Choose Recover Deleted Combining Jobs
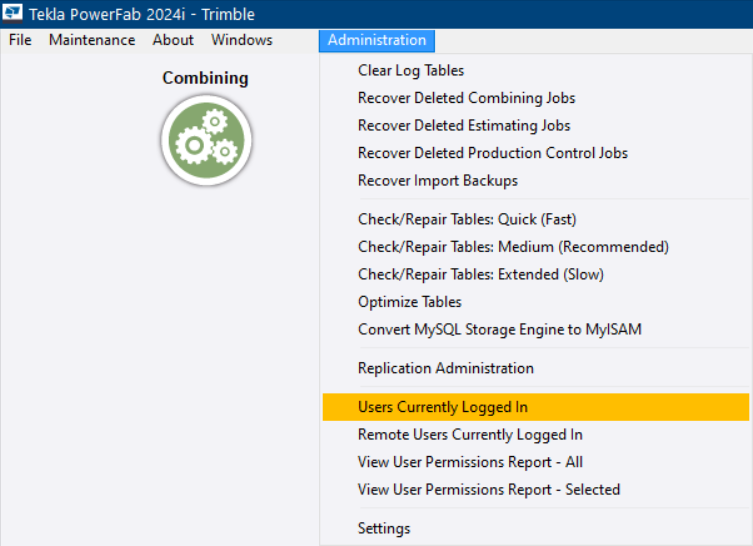 (466, 98)
